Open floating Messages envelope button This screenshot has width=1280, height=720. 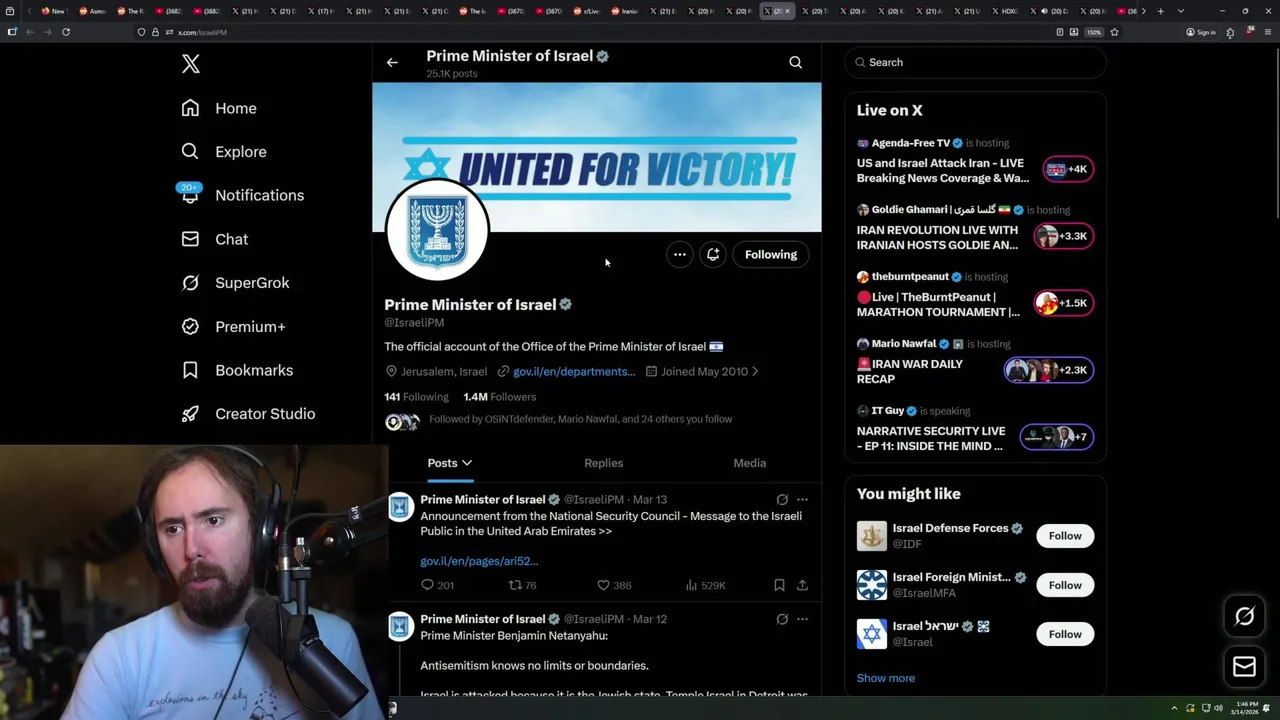click(1244, 667)
